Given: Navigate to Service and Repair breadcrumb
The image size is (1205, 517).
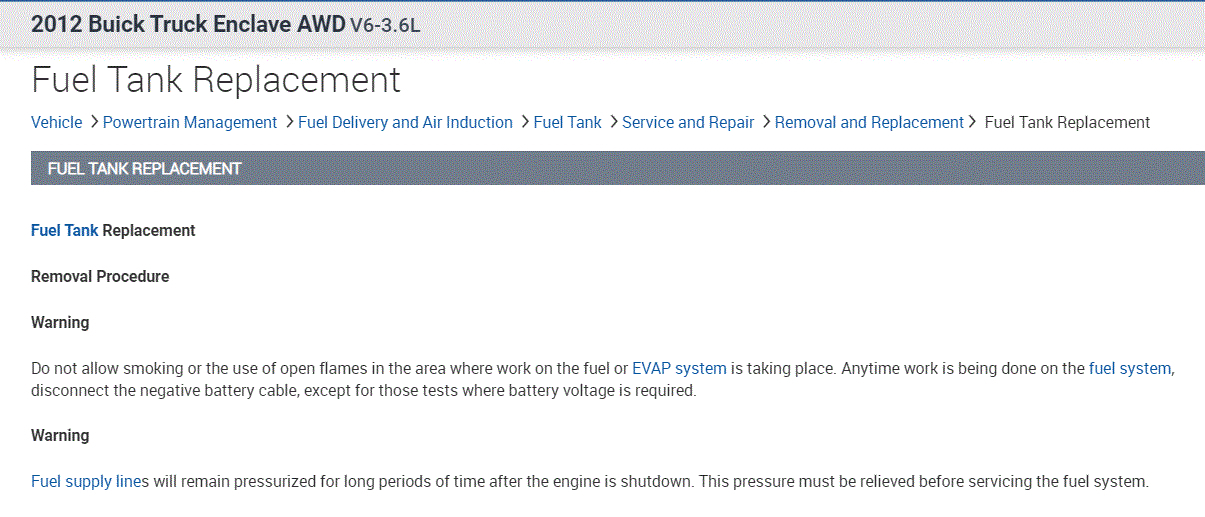Looking at the screenshot, I should tap(688, 122).
